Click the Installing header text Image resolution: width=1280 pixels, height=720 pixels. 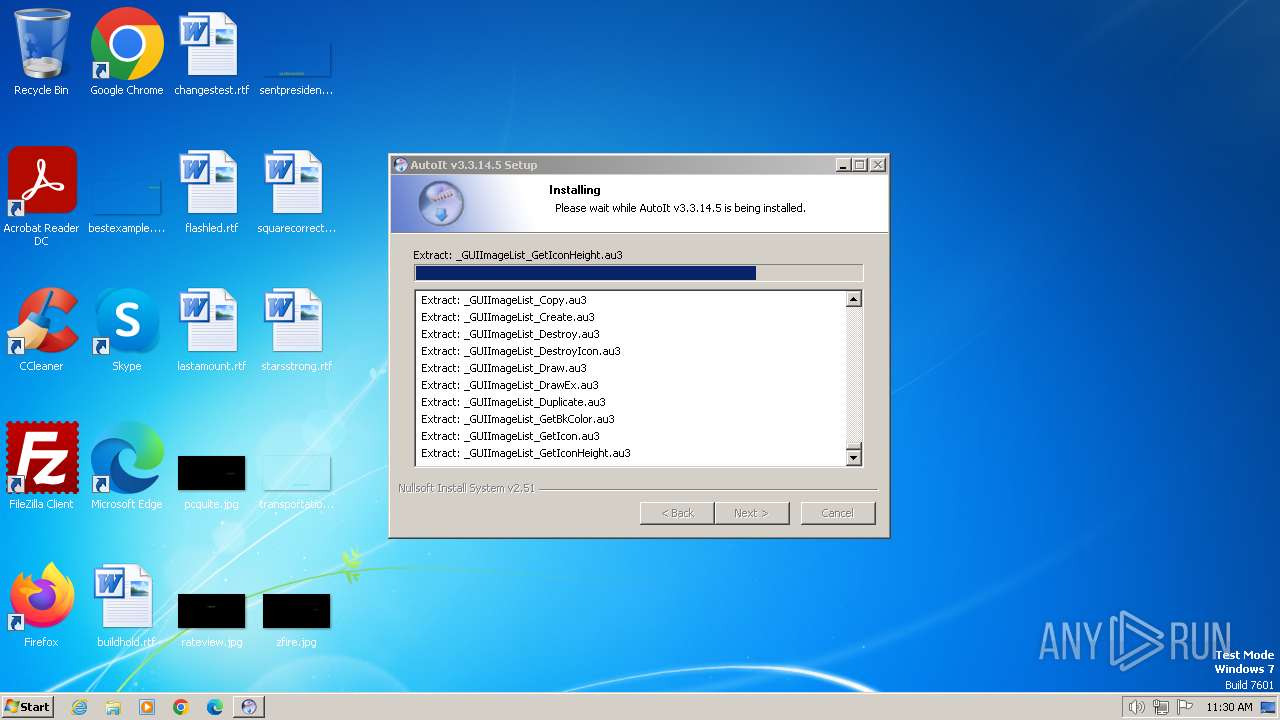point(575,190)
